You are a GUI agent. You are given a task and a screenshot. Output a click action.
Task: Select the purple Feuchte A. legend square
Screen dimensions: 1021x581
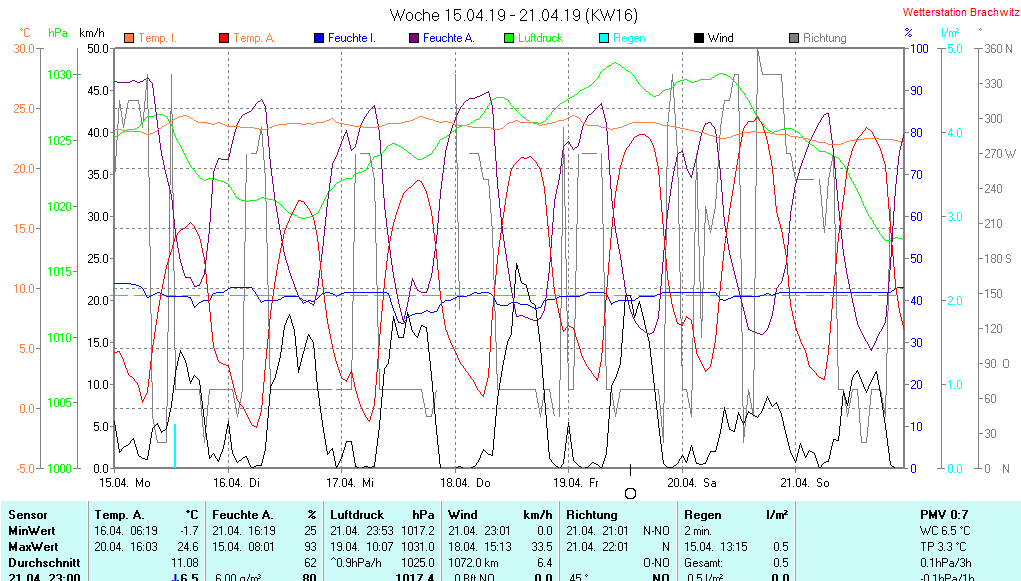coord(413,39)
